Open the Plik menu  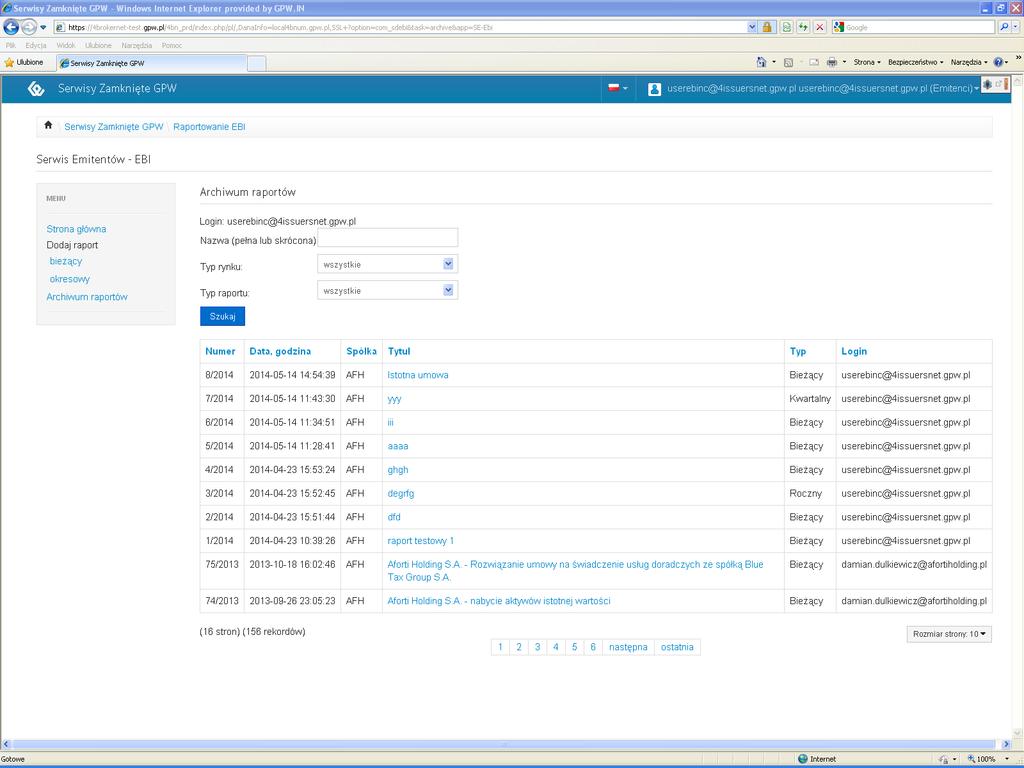click(10, 45)
